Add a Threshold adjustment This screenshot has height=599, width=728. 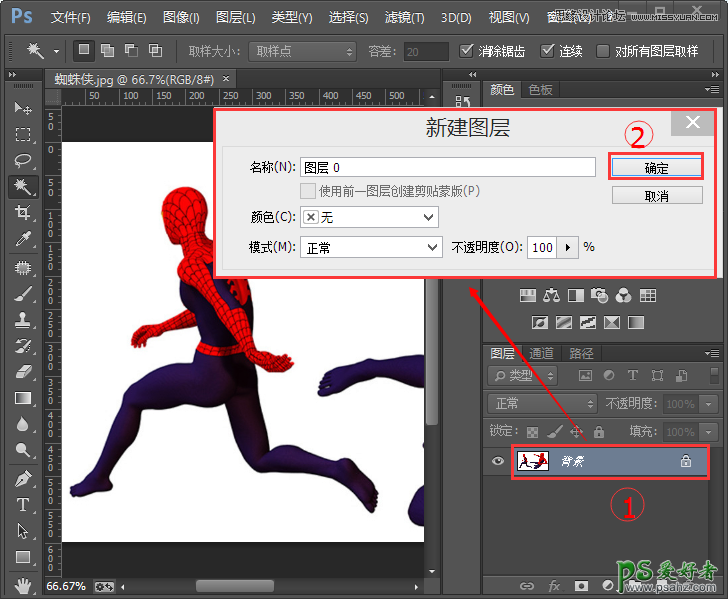(588, 322)
